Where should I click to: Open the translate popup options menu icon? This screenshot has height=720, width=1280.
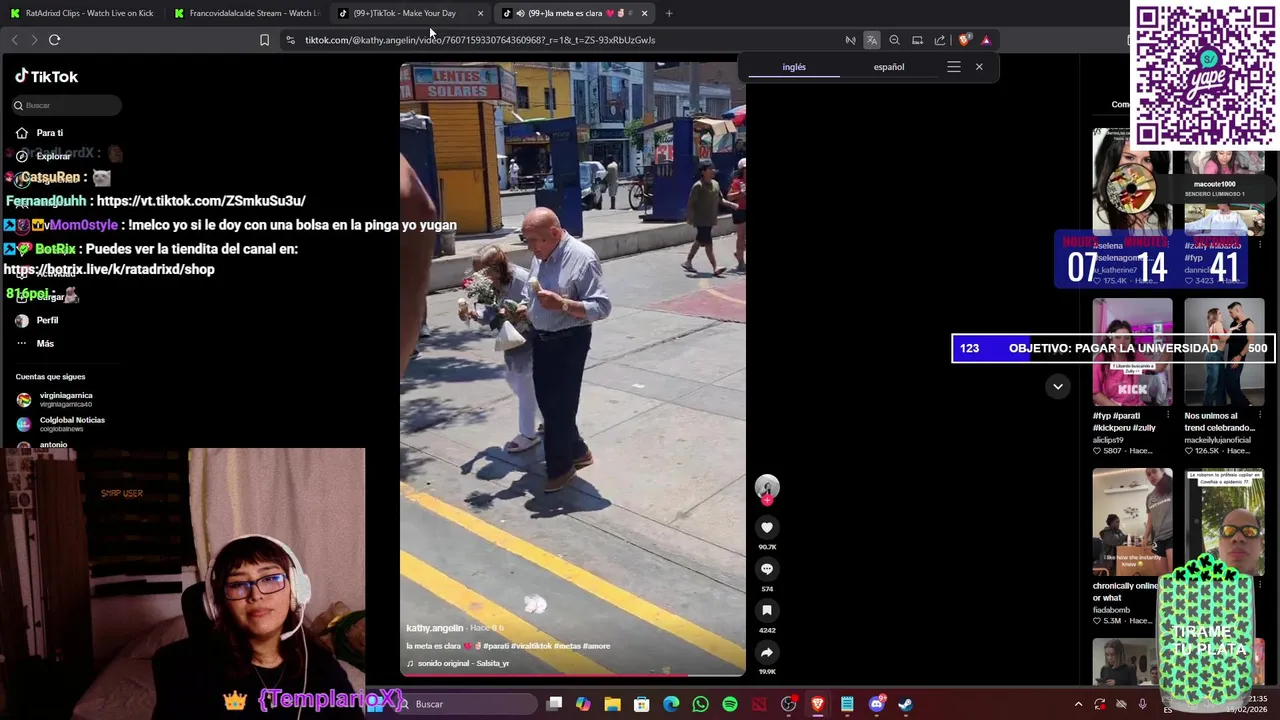click(954, 67)
